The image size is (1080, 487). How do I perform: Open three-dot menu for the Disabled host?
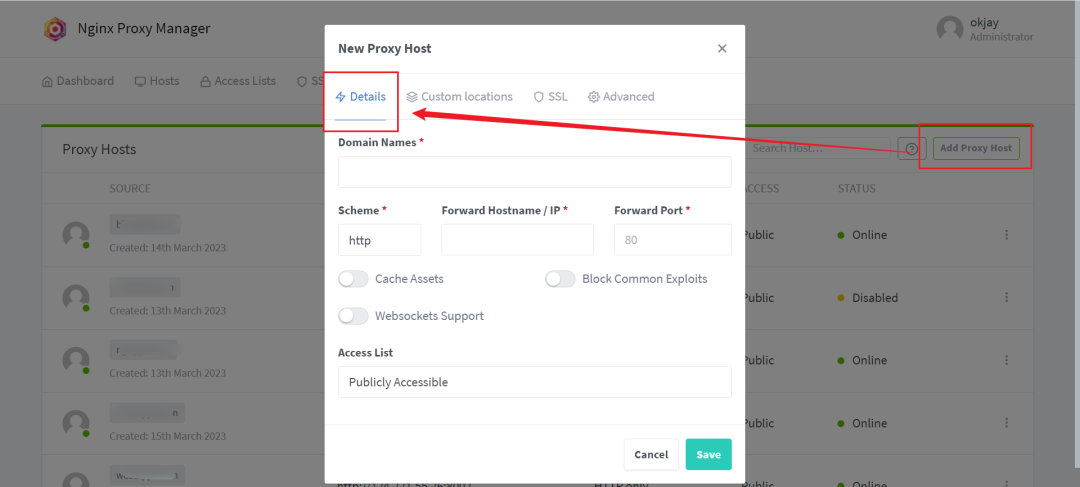click(x=1006, y=298)
